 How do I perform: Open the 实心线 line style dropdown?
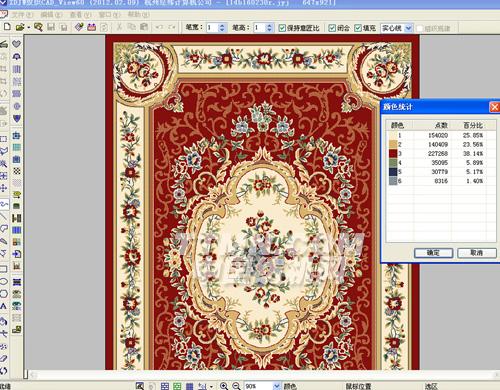409,28
